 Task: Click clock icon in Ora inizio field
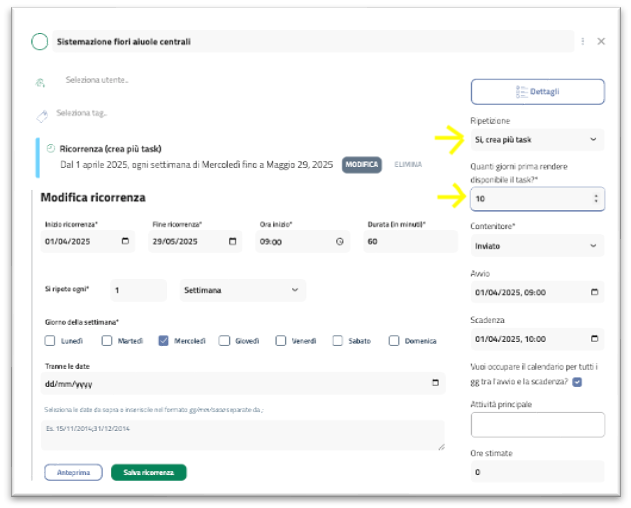(x=340, y=241)
